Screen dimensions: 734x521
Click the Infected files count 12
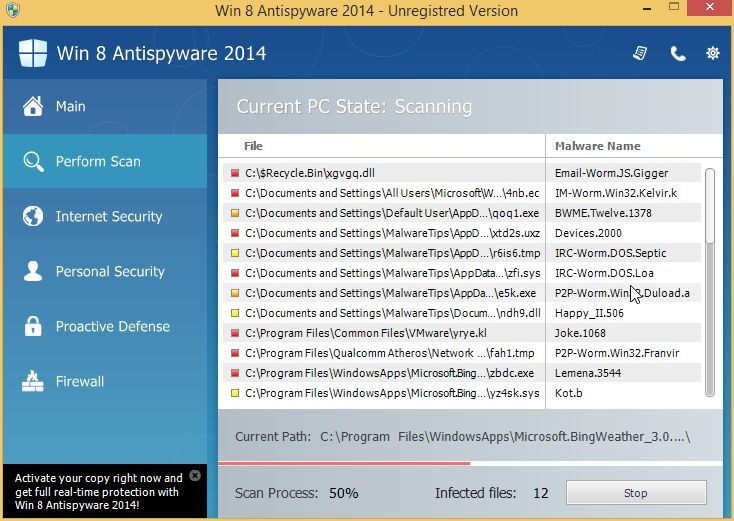[x=541, y=493]
